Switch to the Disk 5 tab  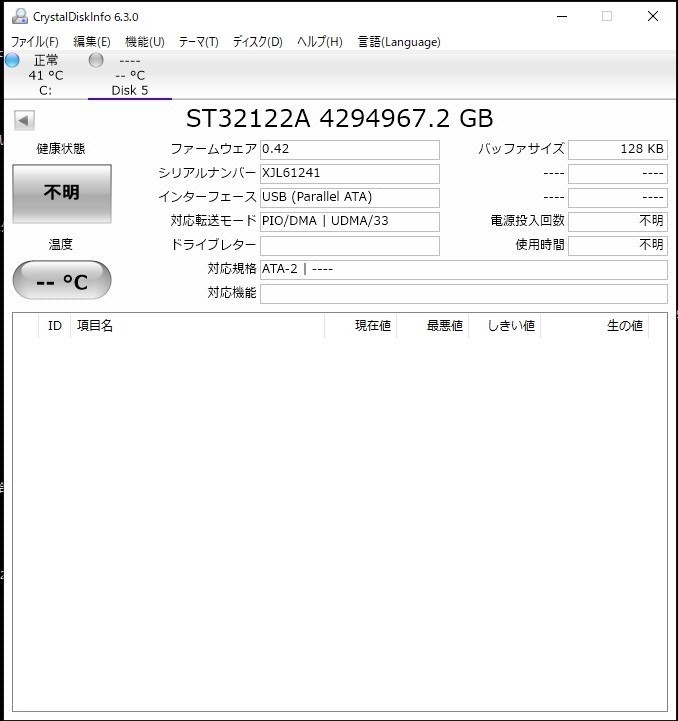[x=130, y=75]
